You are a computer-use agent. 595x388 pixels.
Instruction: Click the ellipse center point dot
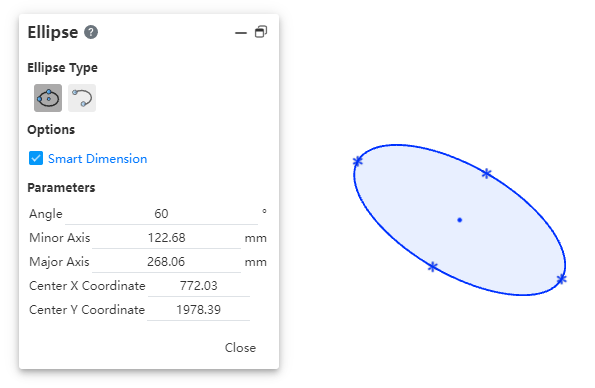tap(460, 220)
